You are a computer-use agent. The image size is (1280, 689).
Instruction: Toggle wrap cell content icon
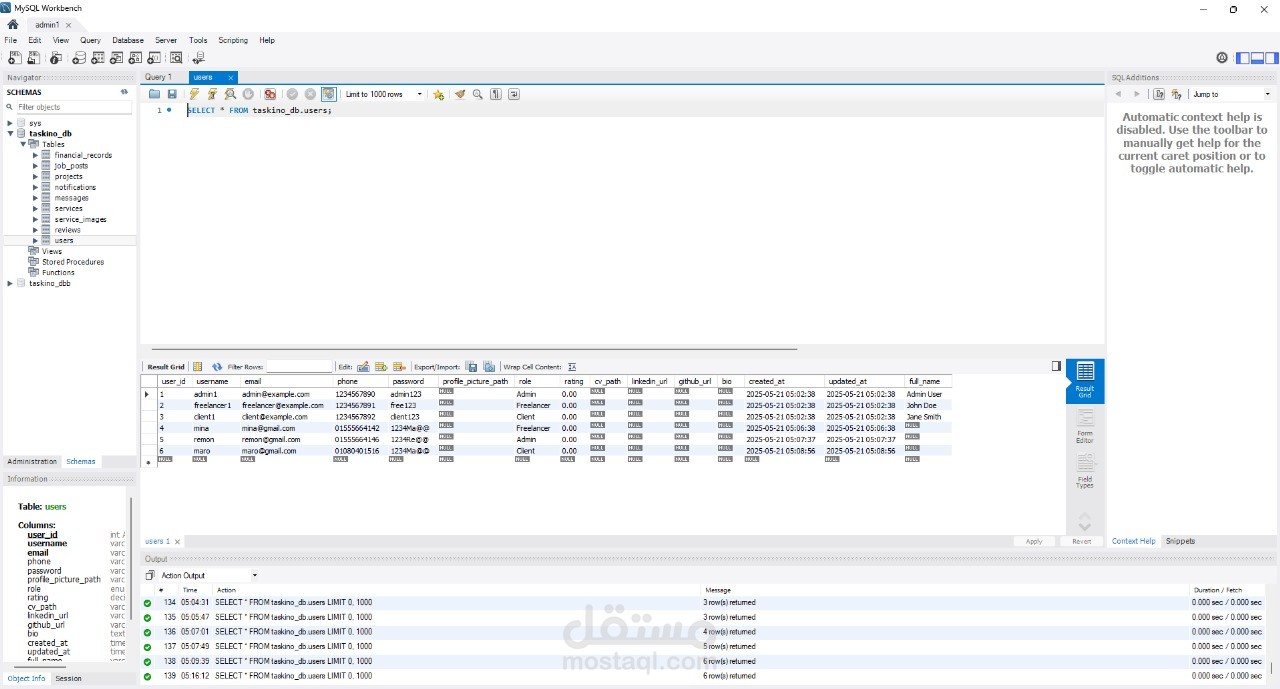click(x=572, y=367)
